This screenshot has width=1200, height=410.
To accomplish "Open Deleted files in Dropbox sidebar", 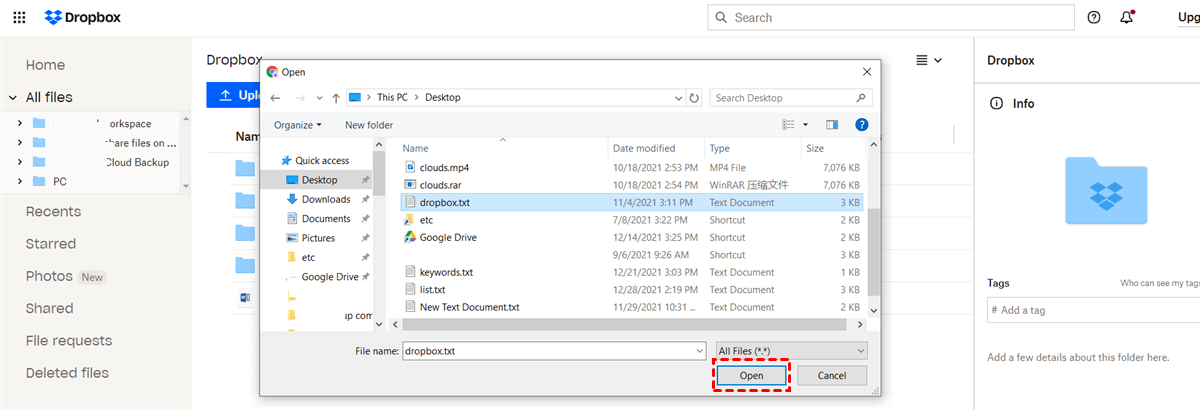I will pos(67,373).
